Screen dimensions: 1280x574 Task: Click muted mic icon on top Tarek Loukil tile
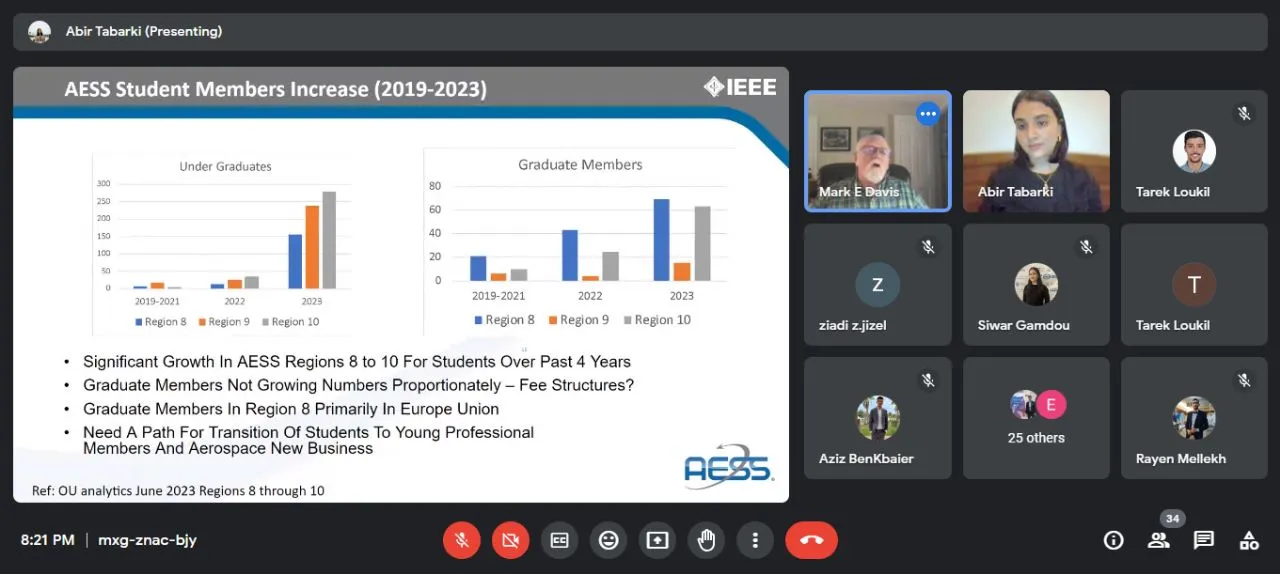(1244, 113)
